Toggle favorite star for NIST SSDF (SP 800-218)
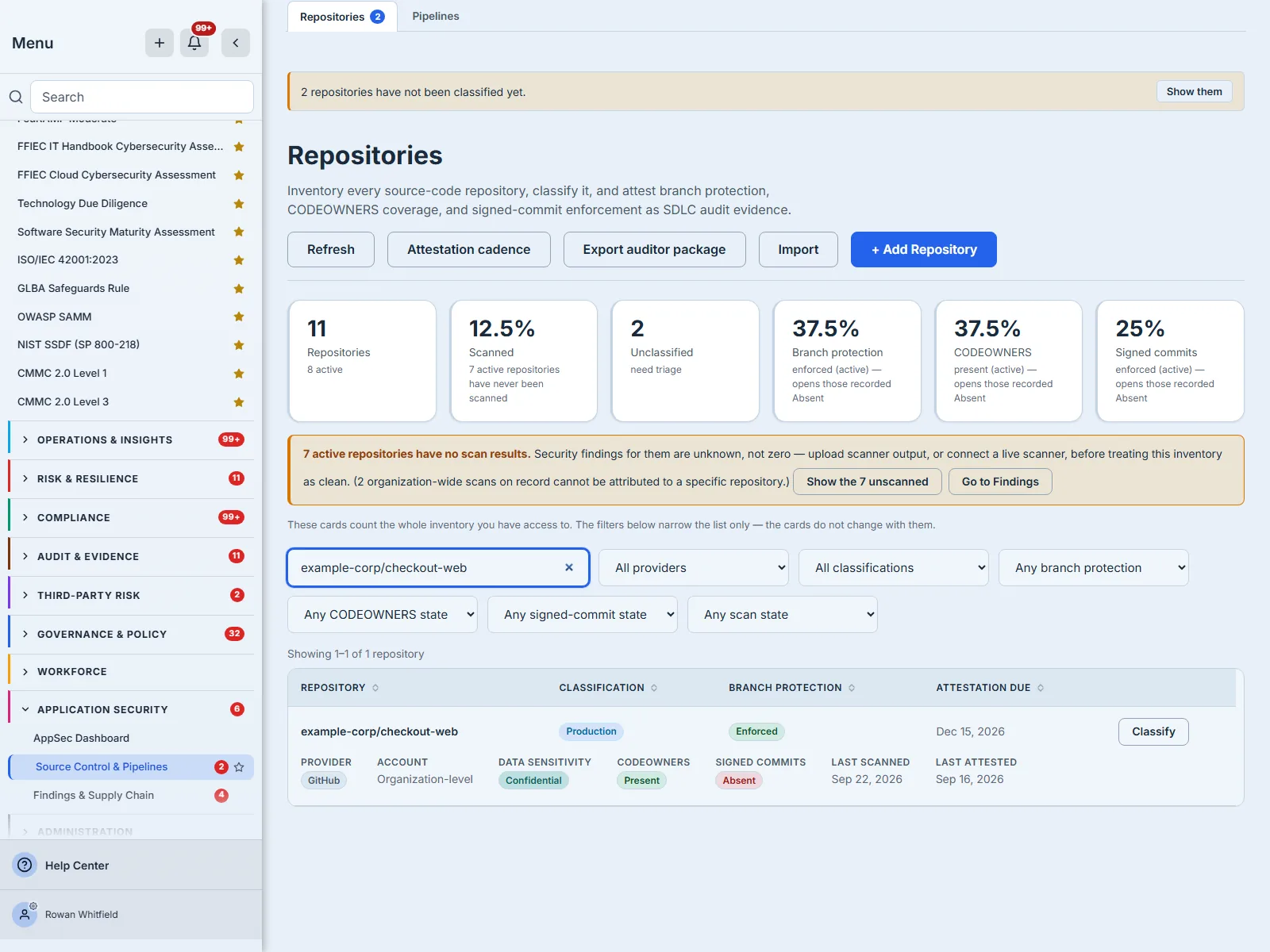The width and height of the screenshot is (1270, 952). click(x=239, y=345)
